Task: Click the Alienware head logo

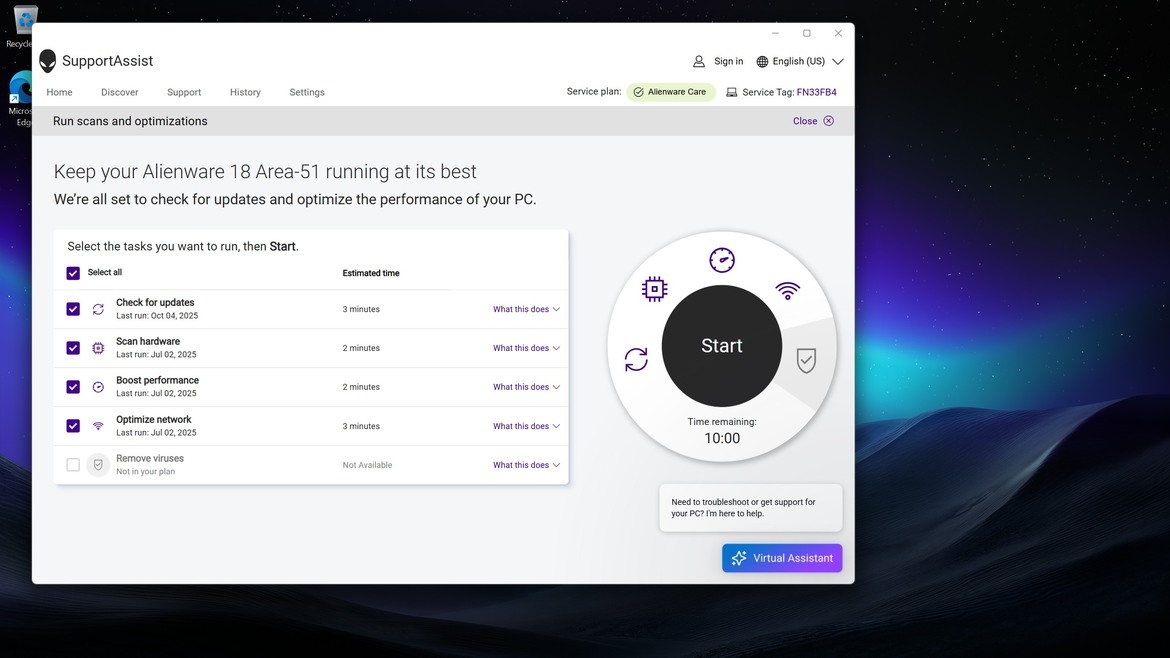Action: coord(48,61)
